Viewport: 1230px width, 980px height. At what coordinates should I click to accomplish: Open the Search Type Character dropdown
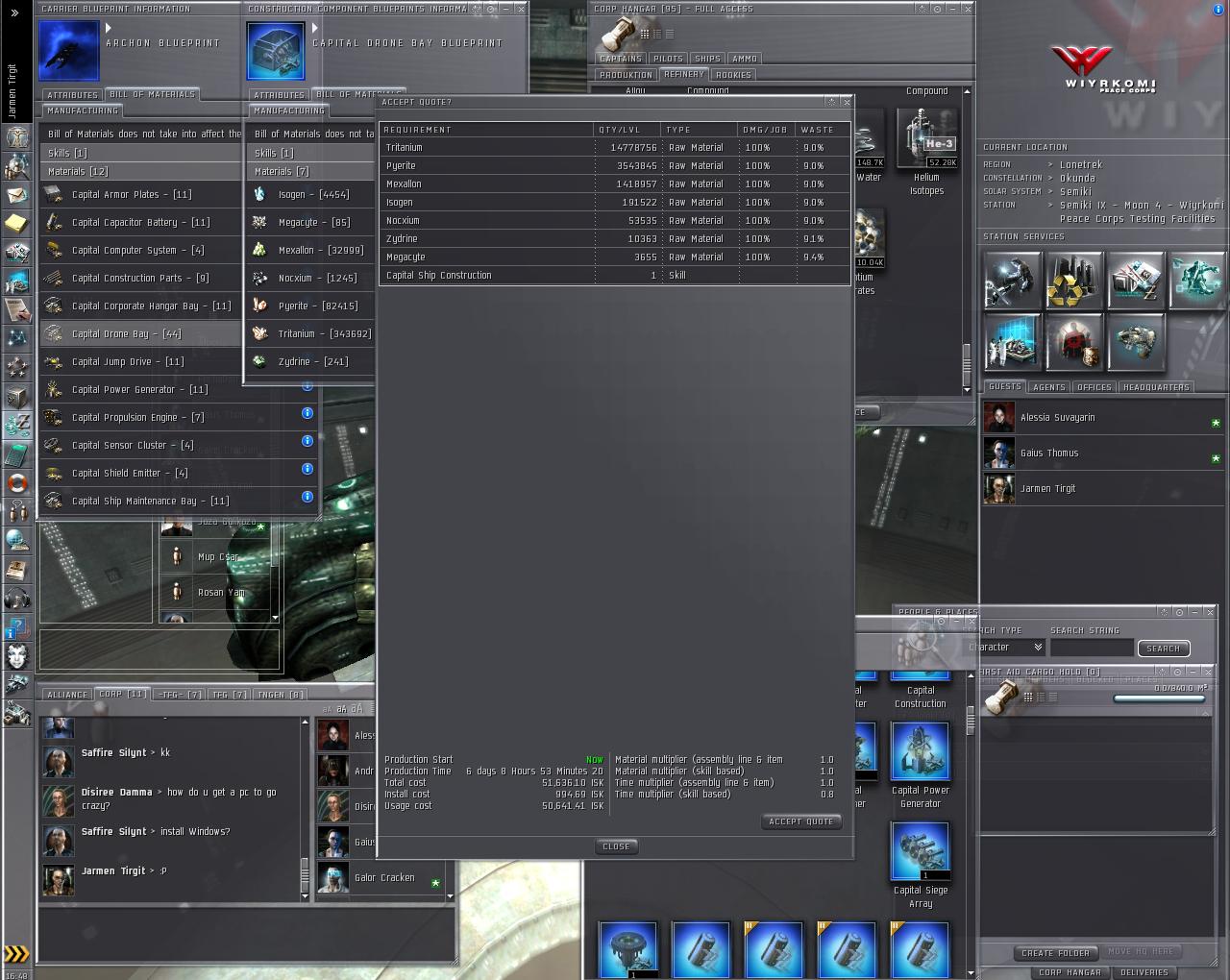1004,648
